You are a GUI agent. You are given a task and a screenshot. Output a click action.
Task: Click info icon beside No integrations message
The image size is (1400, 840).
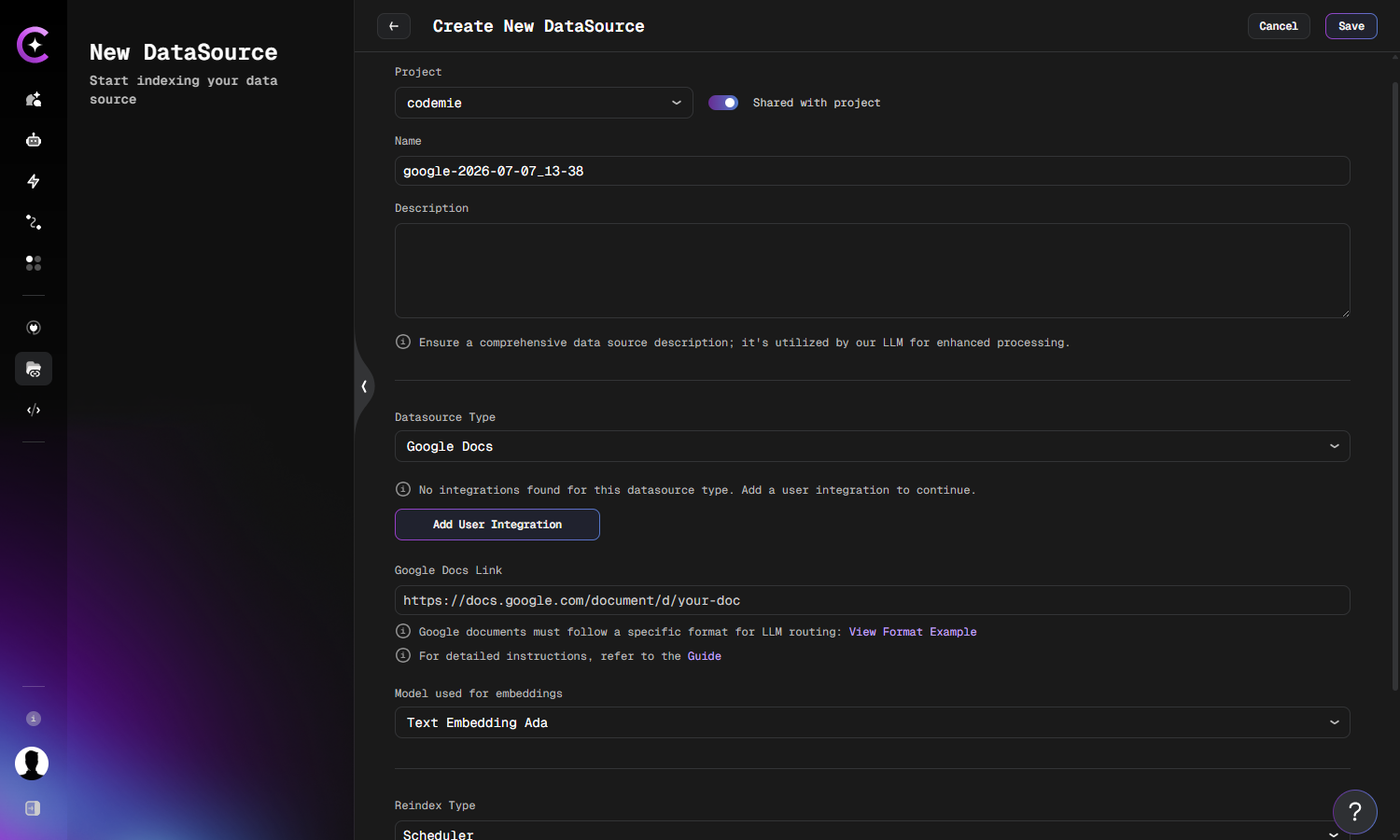(x=403, y=489)
